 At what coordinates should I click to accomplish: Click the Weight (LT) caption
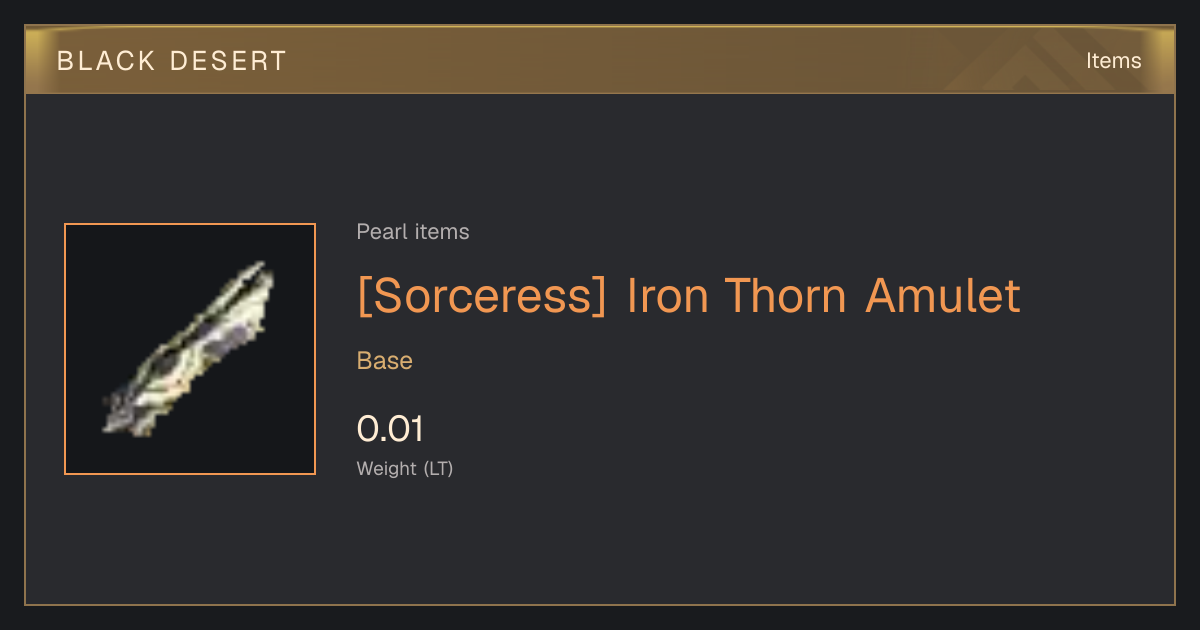click(405, 468)
